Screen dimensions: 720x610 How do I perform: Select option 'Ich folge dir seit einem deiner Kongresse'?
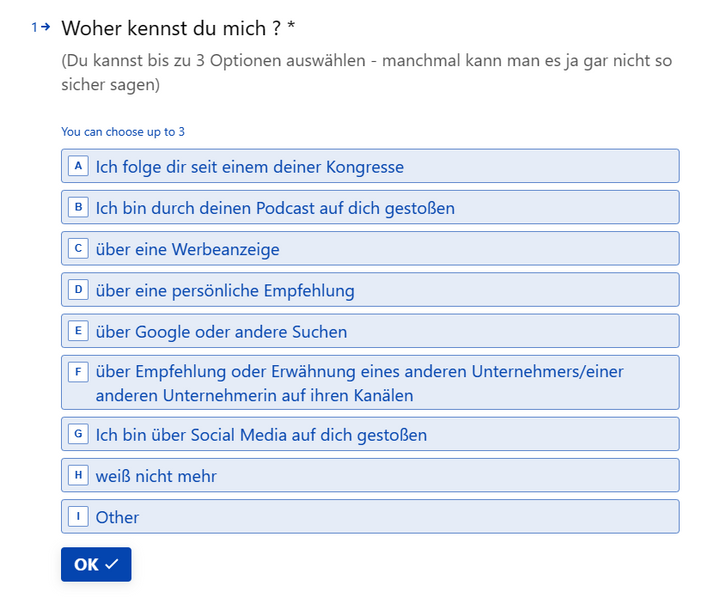coord(370,166)
